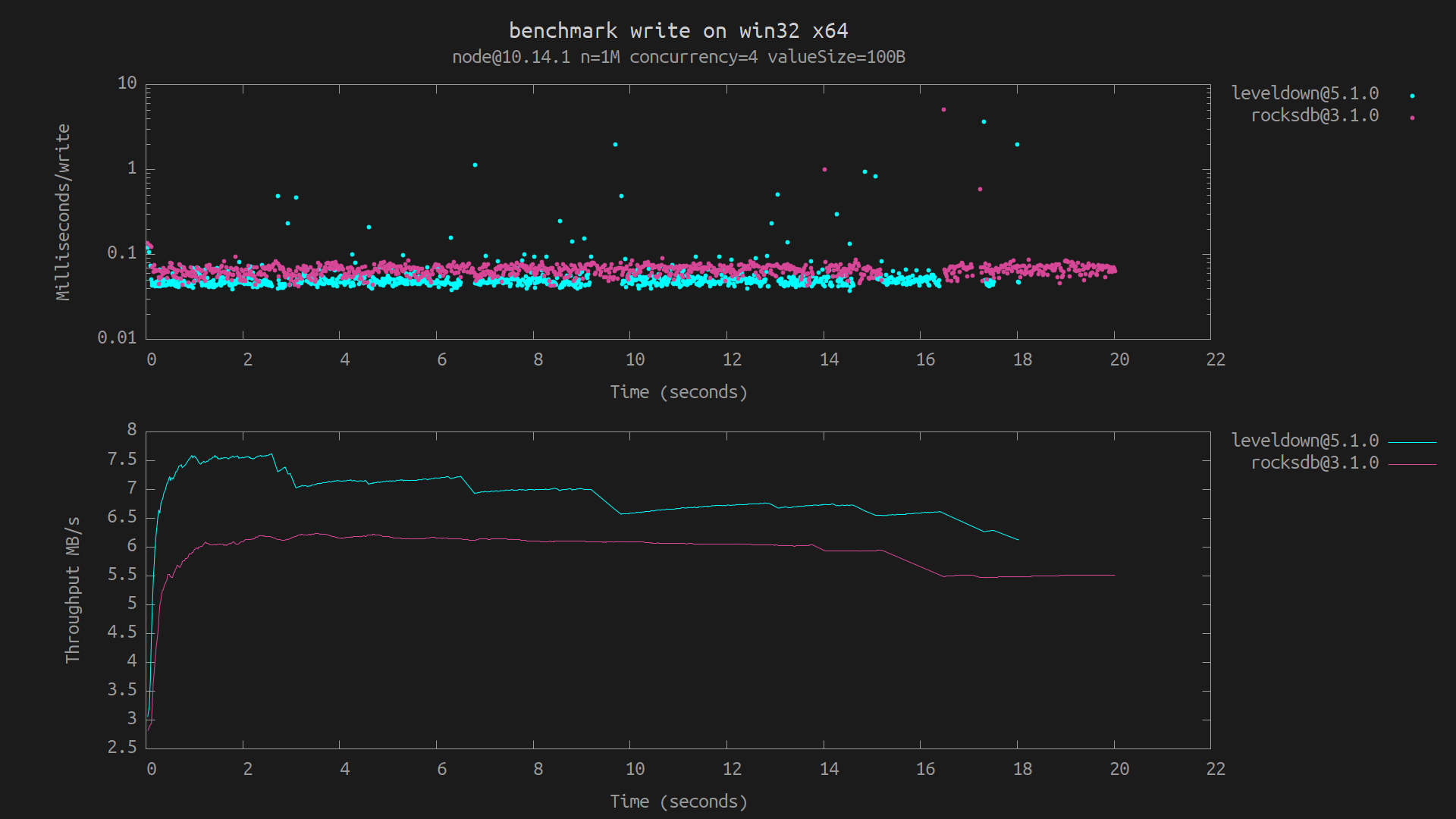The width and height of the screenshot is (1456, 819).
Task: Click the 'Throughput MB/s' y-axis label
Action: point(73,590)
